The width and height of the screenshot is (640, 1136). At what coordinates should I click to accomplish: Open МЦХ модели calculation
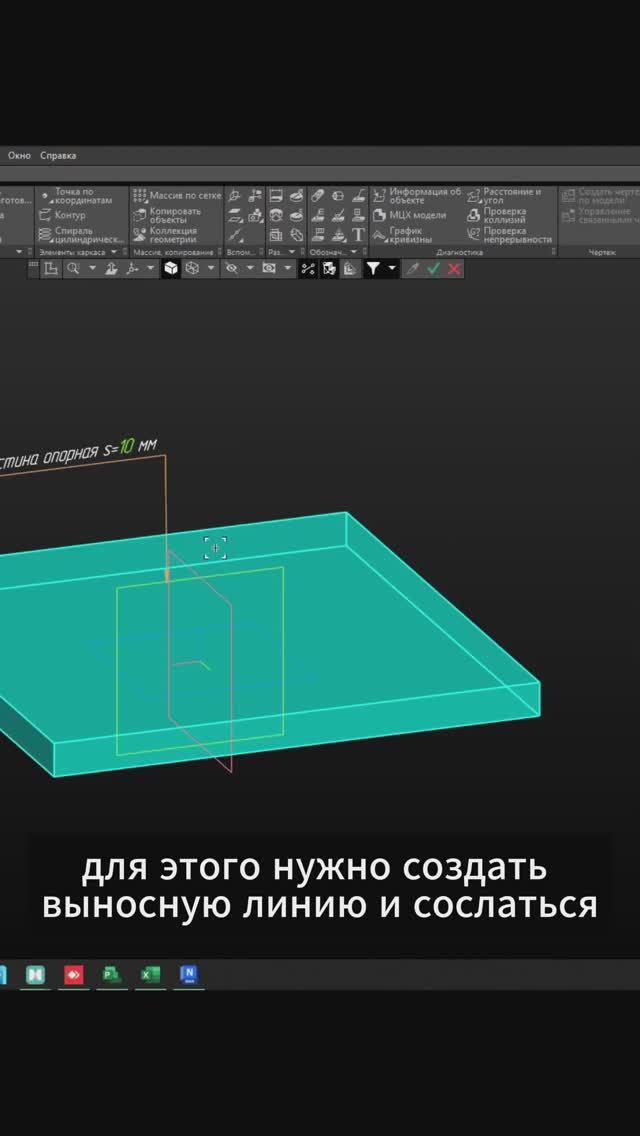click(x=410, y=215)
